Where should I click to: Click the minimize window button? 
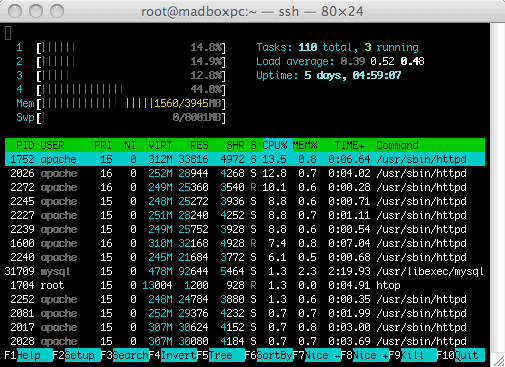pyautogui.click(x=36, y=11)
